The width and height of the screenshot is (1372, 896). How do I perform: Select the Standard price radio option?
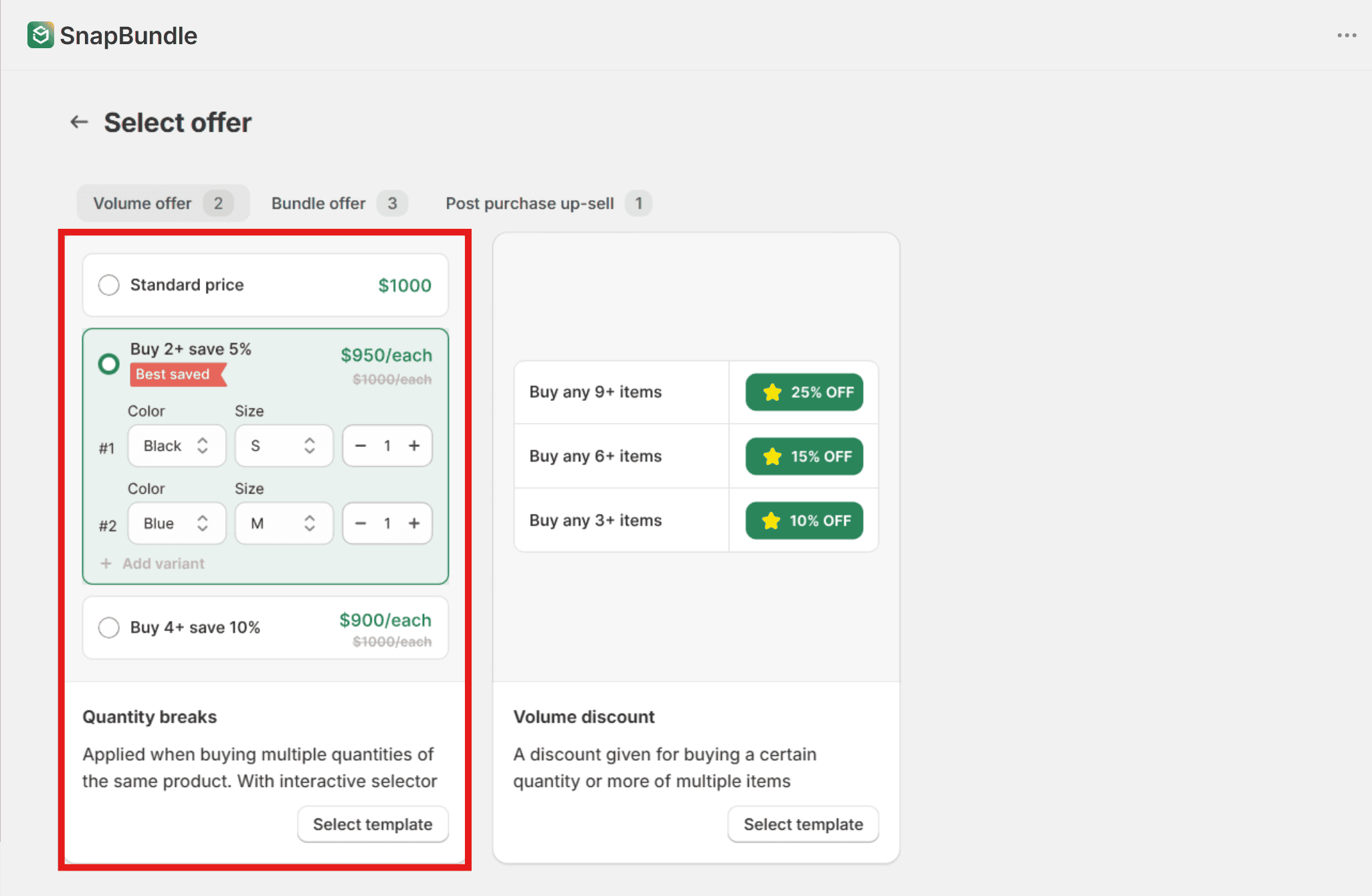tap(108, 285)
